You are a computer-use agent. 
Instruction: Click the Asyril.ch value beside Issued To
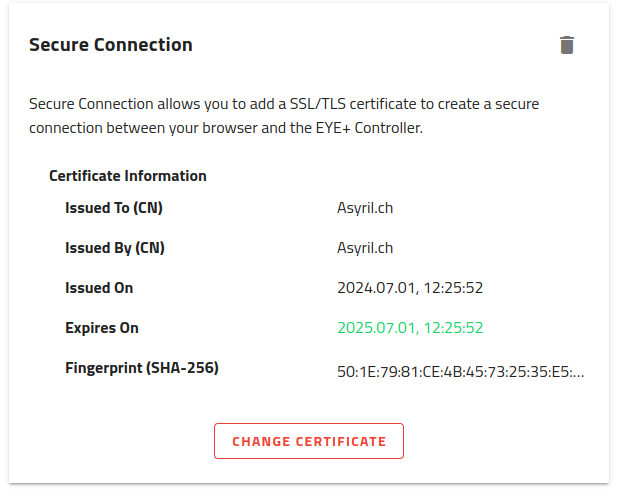[x=365, y=208]
